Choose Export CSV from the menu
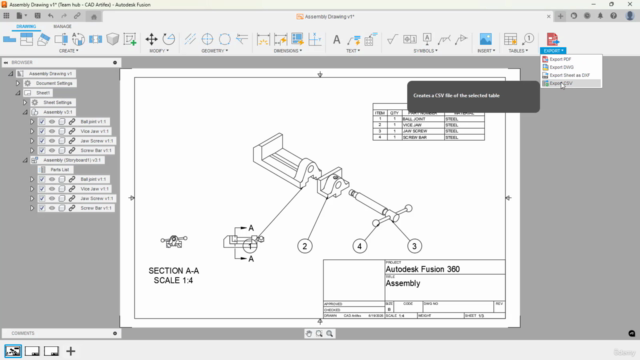640x360 pixels. [571, 83]
